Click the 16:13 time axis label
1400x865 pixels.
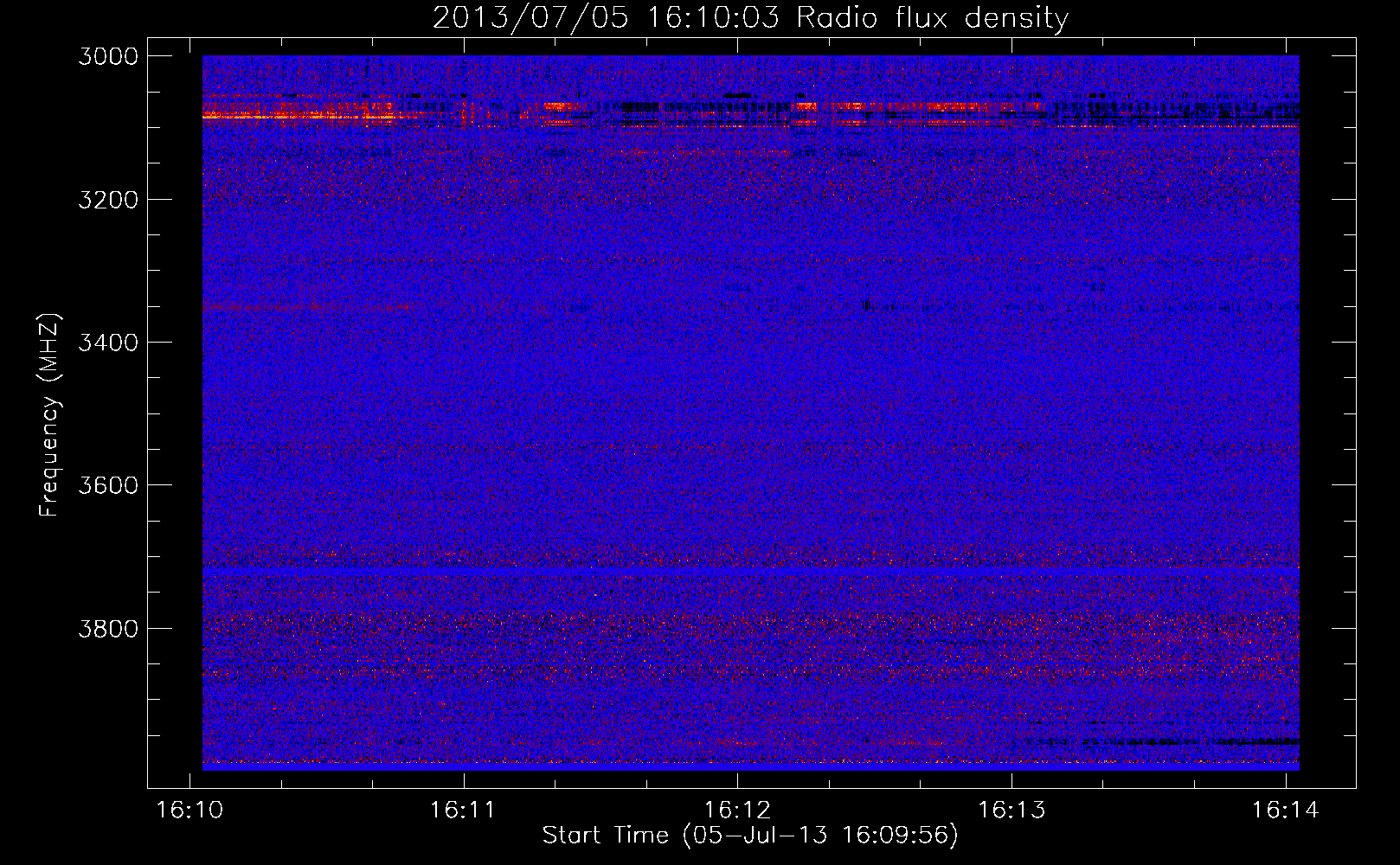click(1011, 810)
